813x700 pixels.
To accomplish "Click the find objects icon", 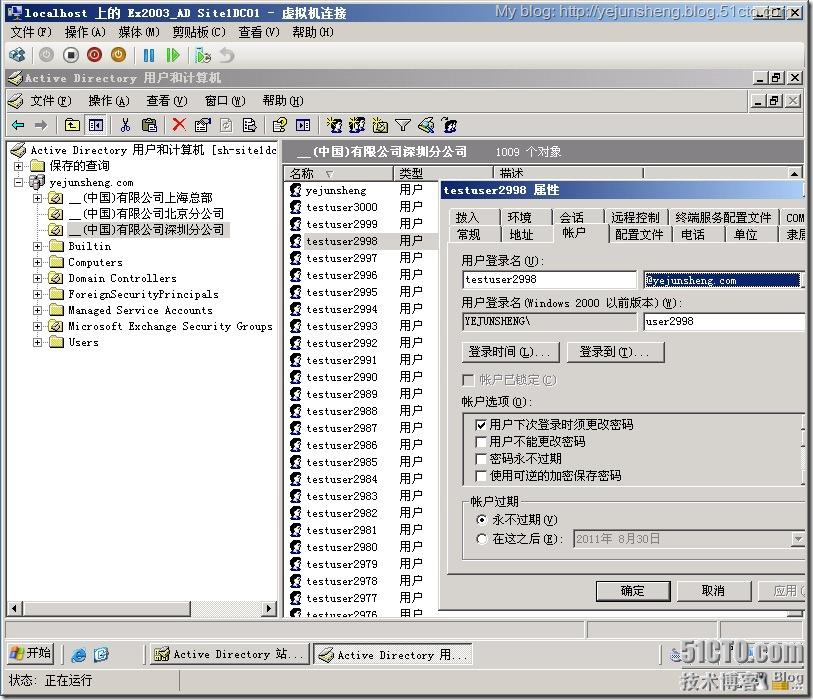I will click(426, 125).
